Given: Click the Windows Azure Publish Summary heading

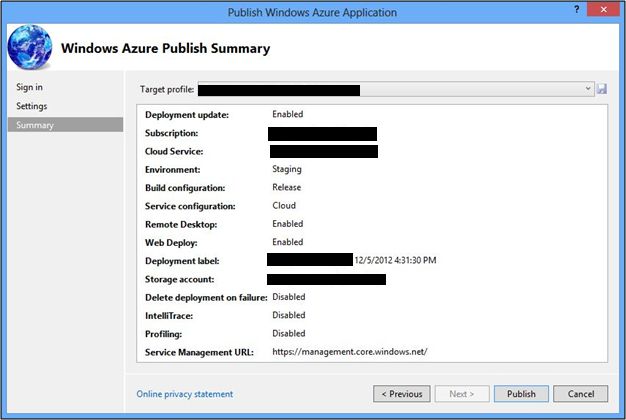Looking at the screenshot, I should (166, 48).
